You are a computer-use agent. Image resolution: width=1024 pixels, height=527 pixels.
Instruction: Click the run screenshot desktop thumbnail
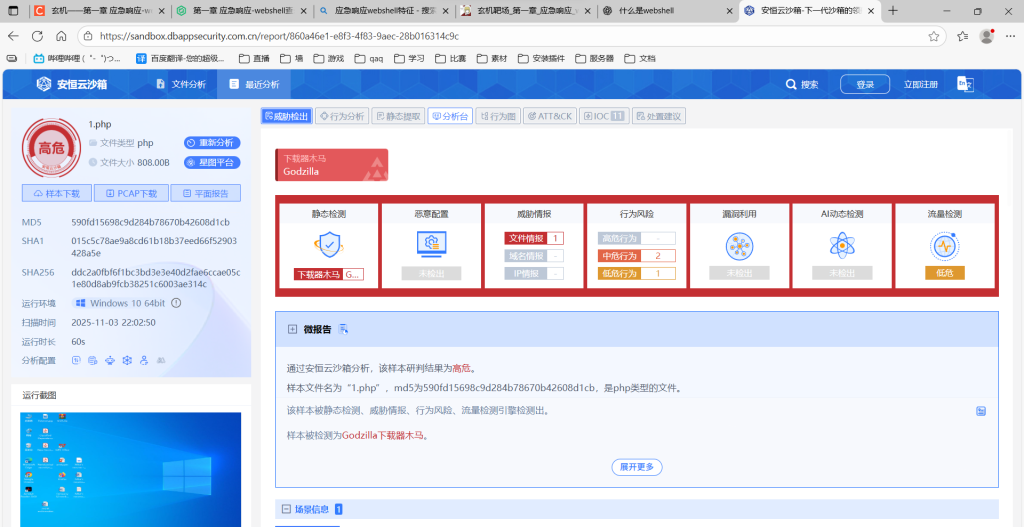tap(131, 469)
